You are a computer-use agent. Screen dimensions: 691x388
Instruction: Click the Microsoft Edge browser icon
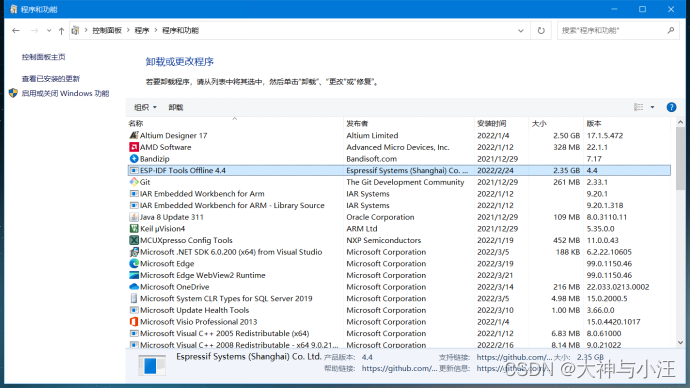point(134,263)
